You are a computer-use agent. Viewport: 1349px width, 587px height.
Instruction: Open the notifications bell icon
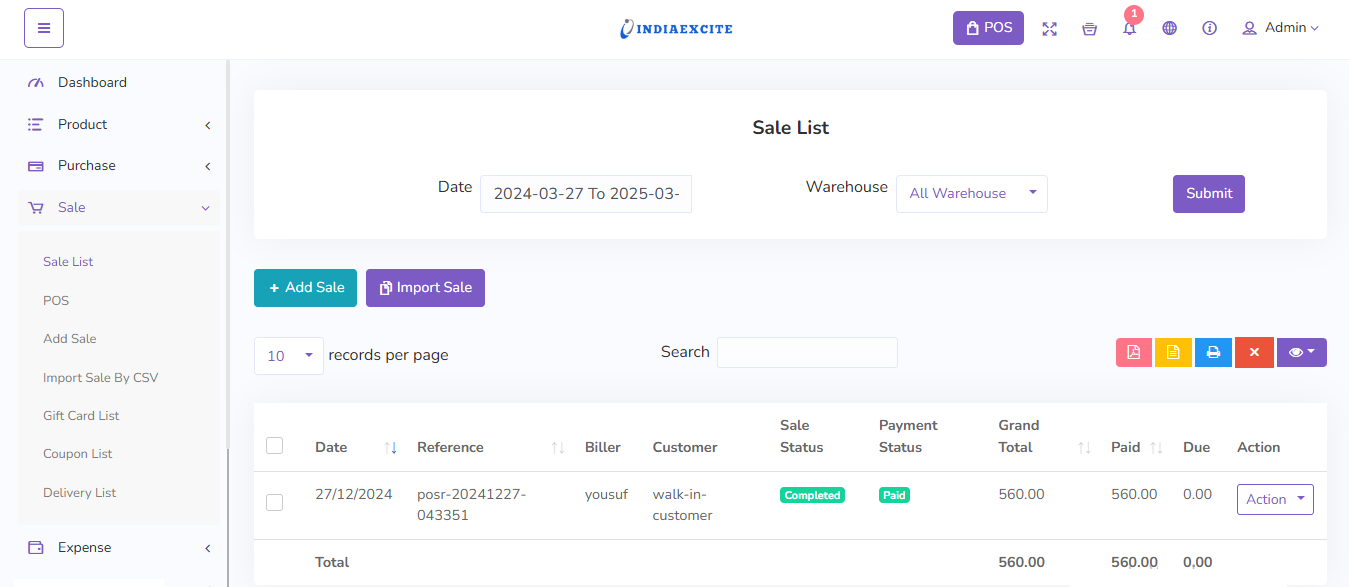point(1129,29)
